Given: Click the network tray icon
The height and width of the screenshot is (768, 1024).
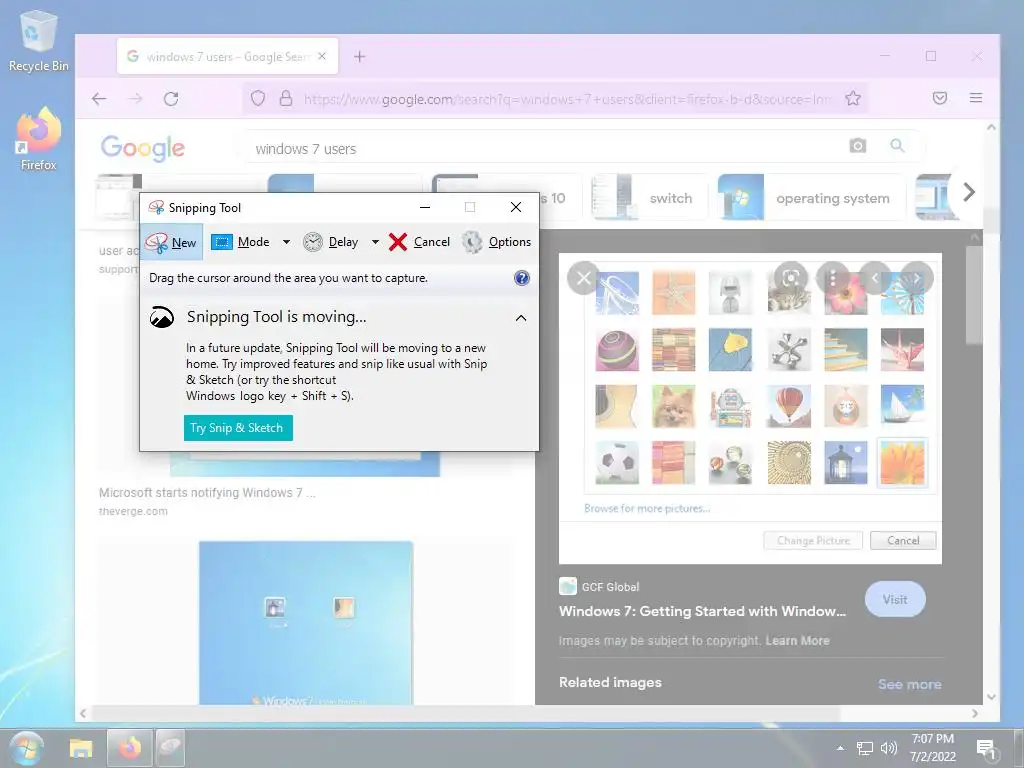Looking at the screenshot, I should pos(865,748).
